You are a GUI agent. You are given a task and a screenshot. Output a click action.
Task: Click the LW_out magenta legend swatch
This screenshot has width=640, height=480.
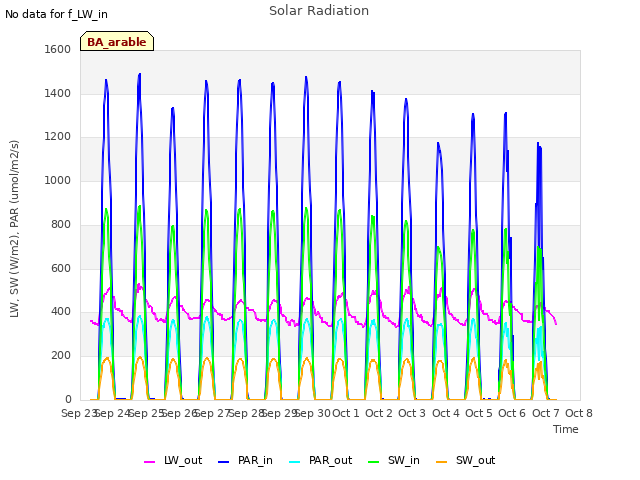coord(149,462)
